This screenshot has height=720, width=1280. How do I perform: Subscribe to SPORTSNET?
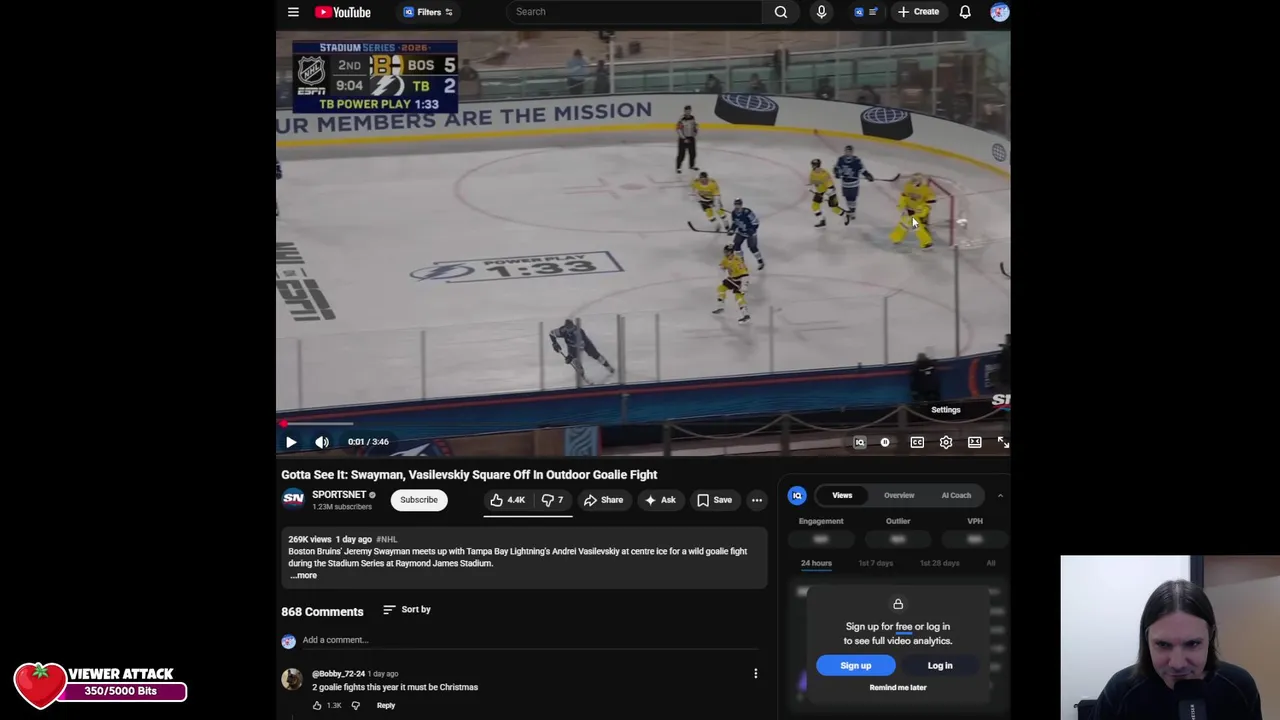pos(419,500)
